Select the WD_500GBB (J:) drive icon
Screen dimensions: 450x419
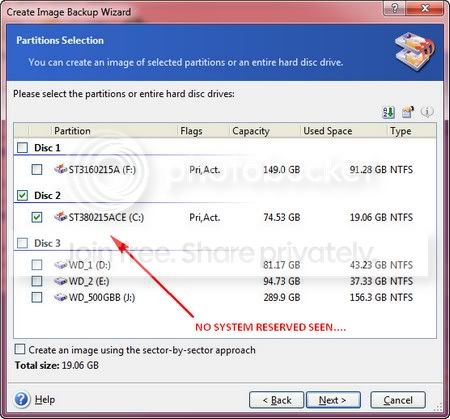coord(61,297)
